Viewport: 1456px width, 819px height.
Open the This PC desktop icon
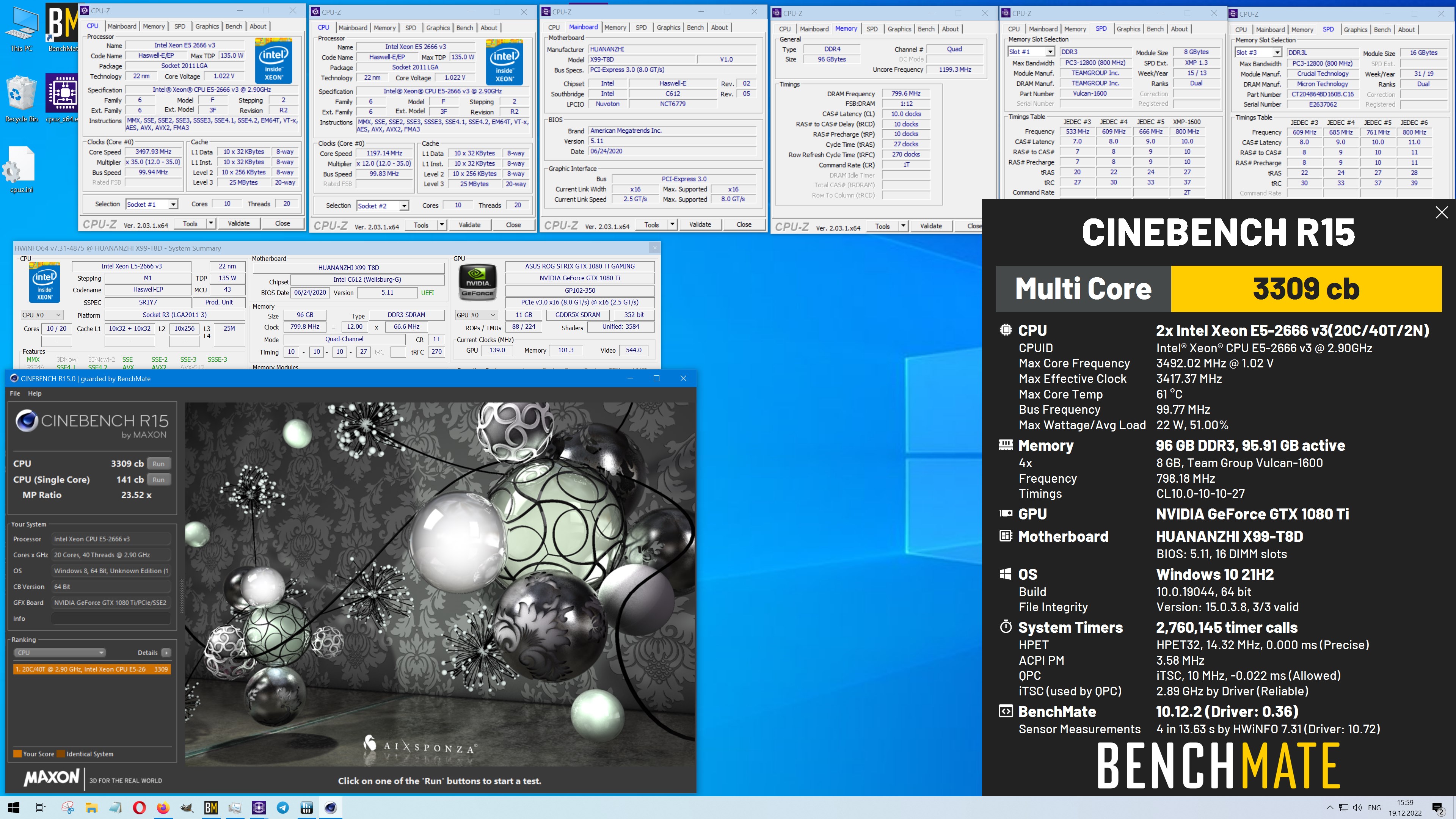pos(22,28)
